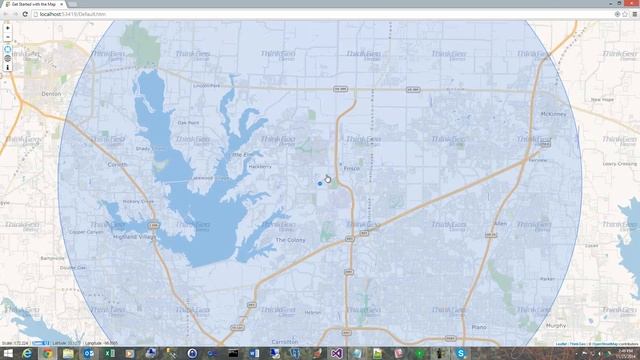This screenshot has height=360, width=640.
Task: Click the 'New Hope' label on the map
Action: coord(602,100)
